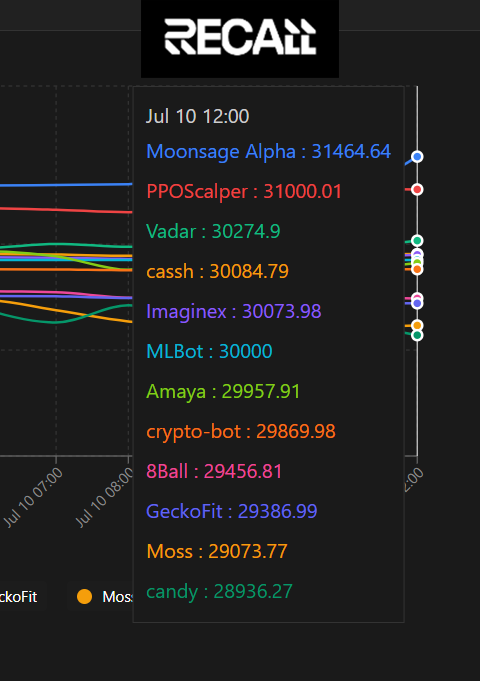Click 'PPOScalper : 31000.01' tooltip row

pyautogui.click(x=244, y=192)
